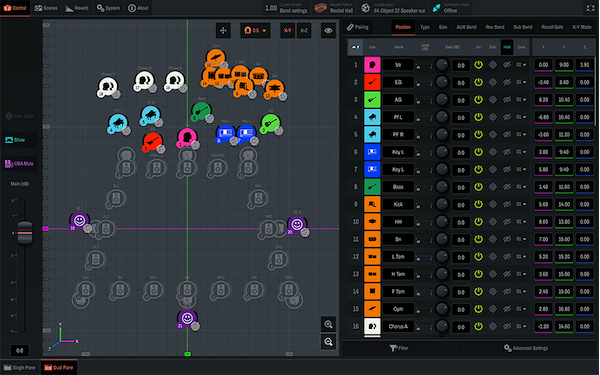Click the HH hi-hat icon in row 10
The width and height of the screenshot is (600, 375).
point(372,222)
